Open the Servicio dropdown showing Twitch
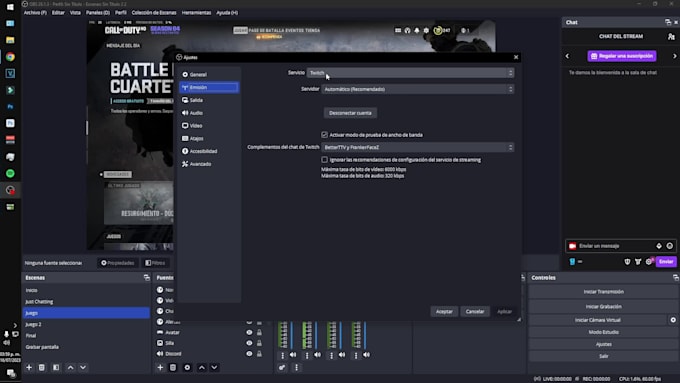Screen dimensions: 680x383 point(411,73)
